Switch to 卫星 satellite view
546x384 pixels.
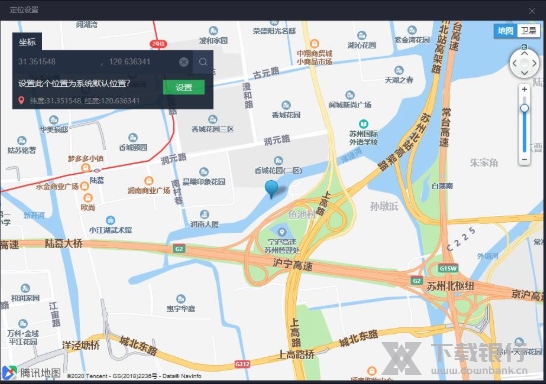pyautogui.click(x=528, y=31)
